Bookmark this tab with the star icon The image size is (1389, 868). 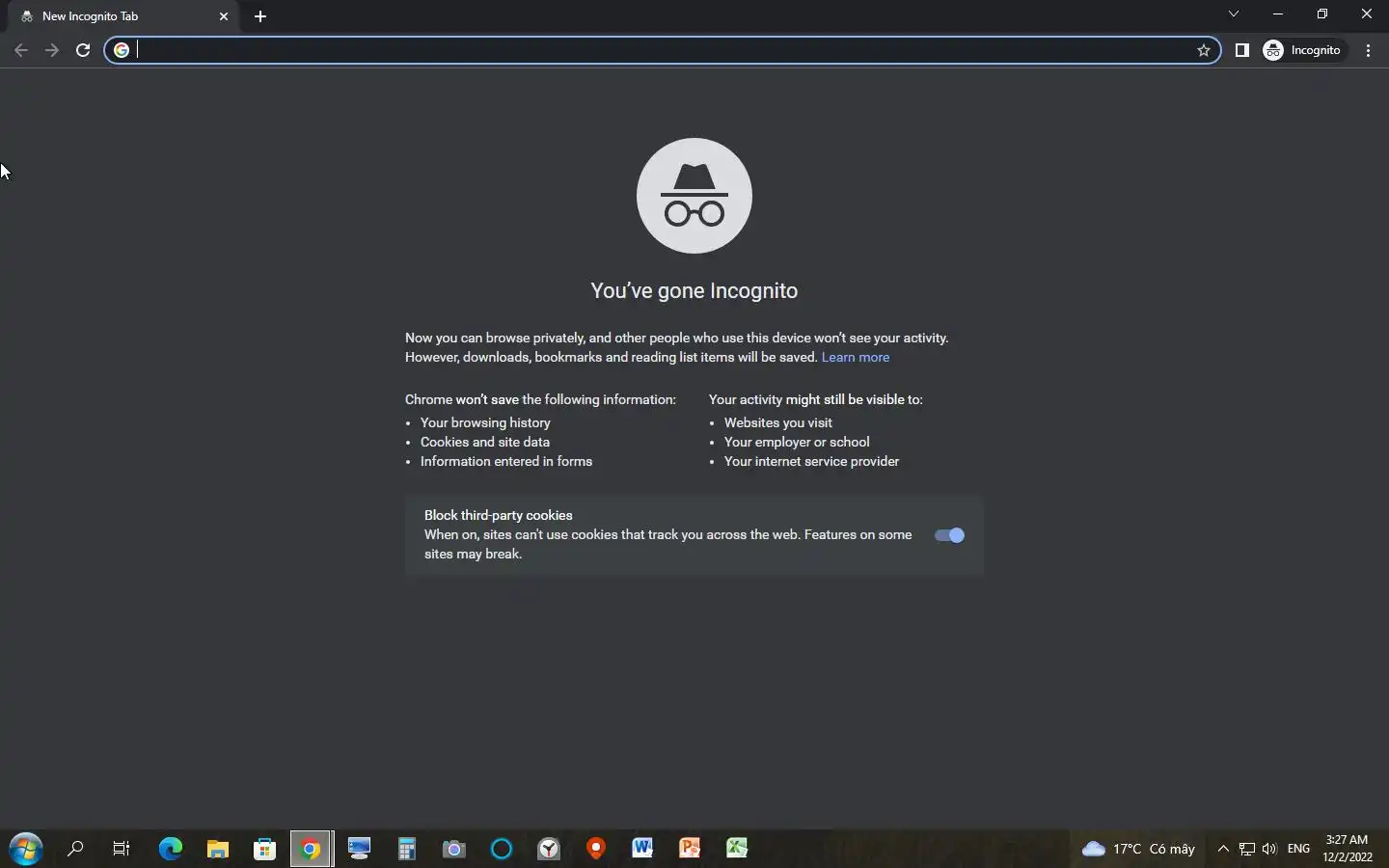1204,50
